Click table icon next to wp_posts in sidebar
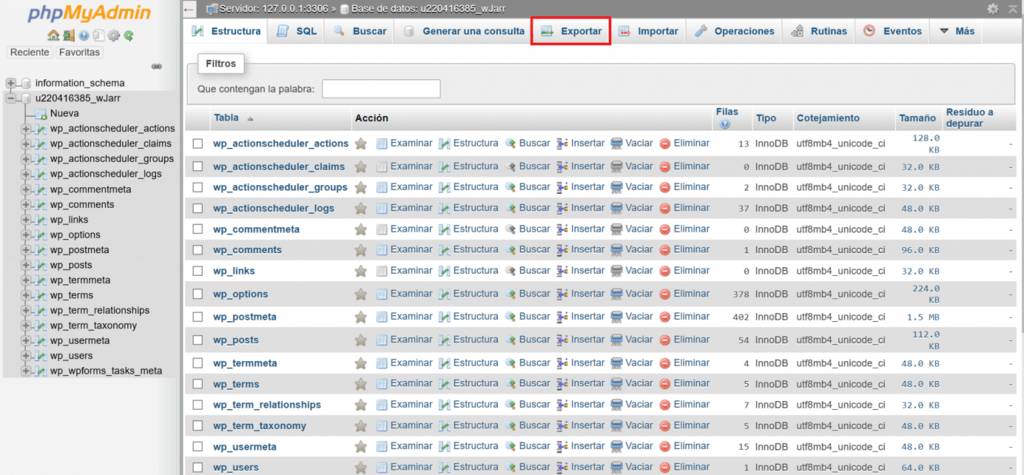Viewport: 1024px width, 475px height. (40, 265)
